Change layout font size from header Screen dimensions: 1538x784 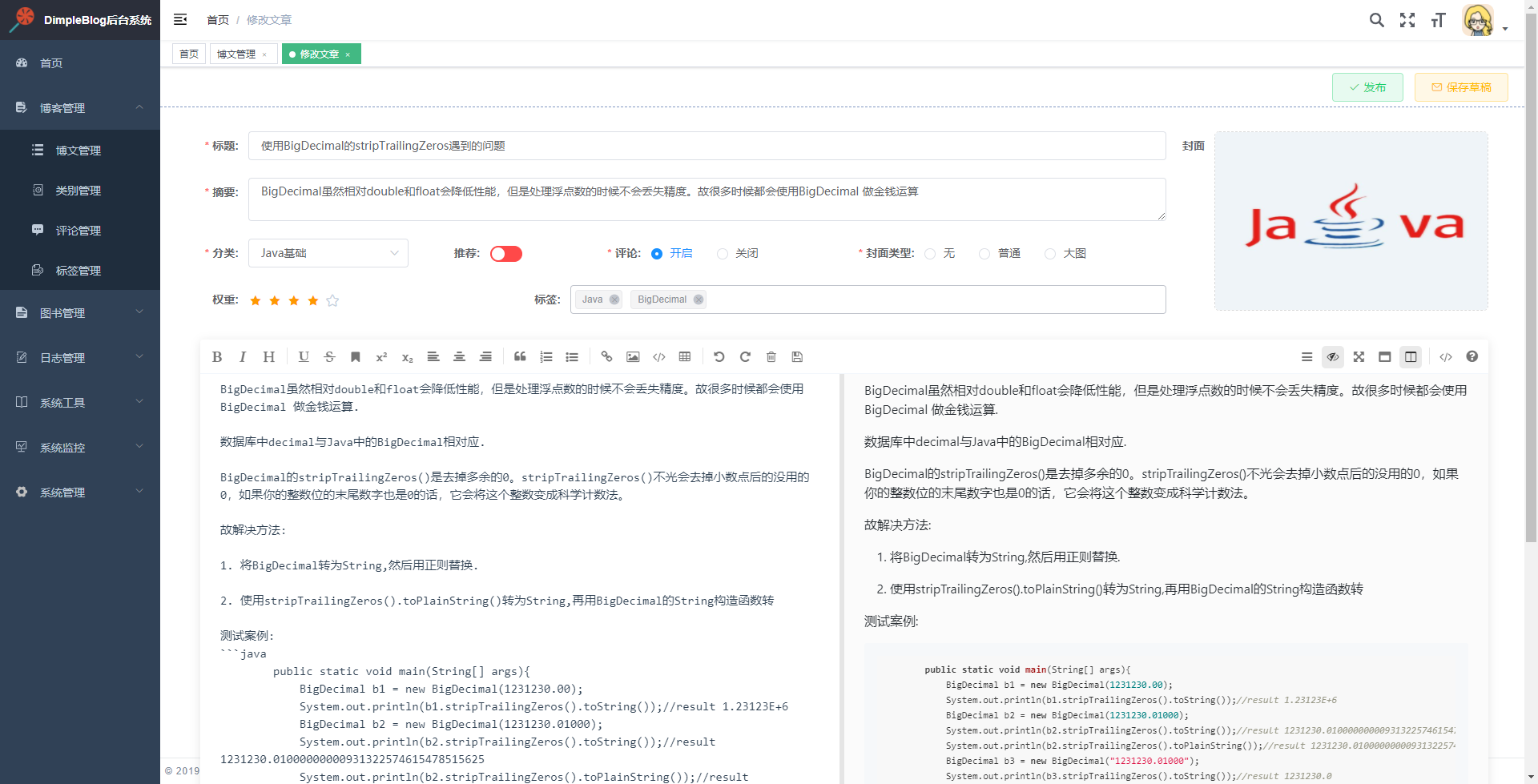1438,20
